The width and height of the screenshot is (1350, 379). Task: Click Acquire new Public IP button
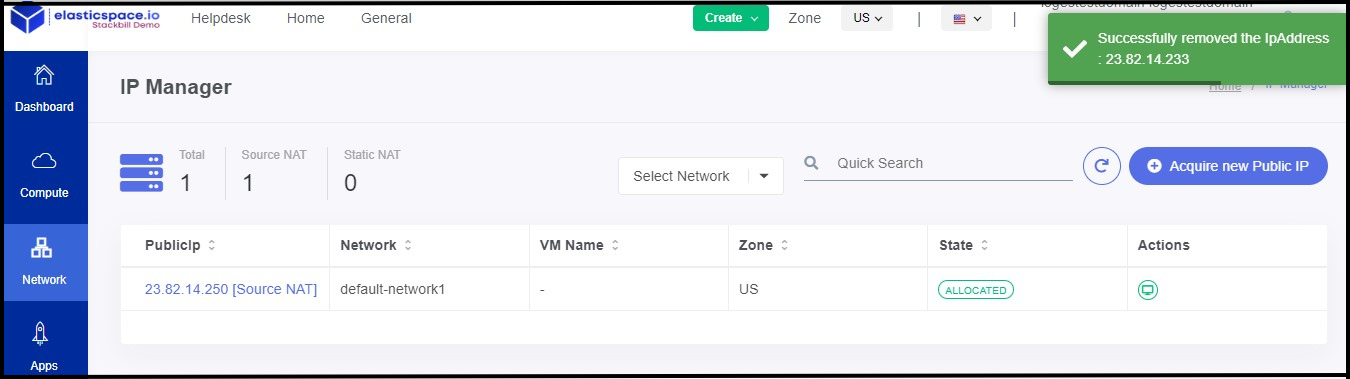coord(1228,166)
